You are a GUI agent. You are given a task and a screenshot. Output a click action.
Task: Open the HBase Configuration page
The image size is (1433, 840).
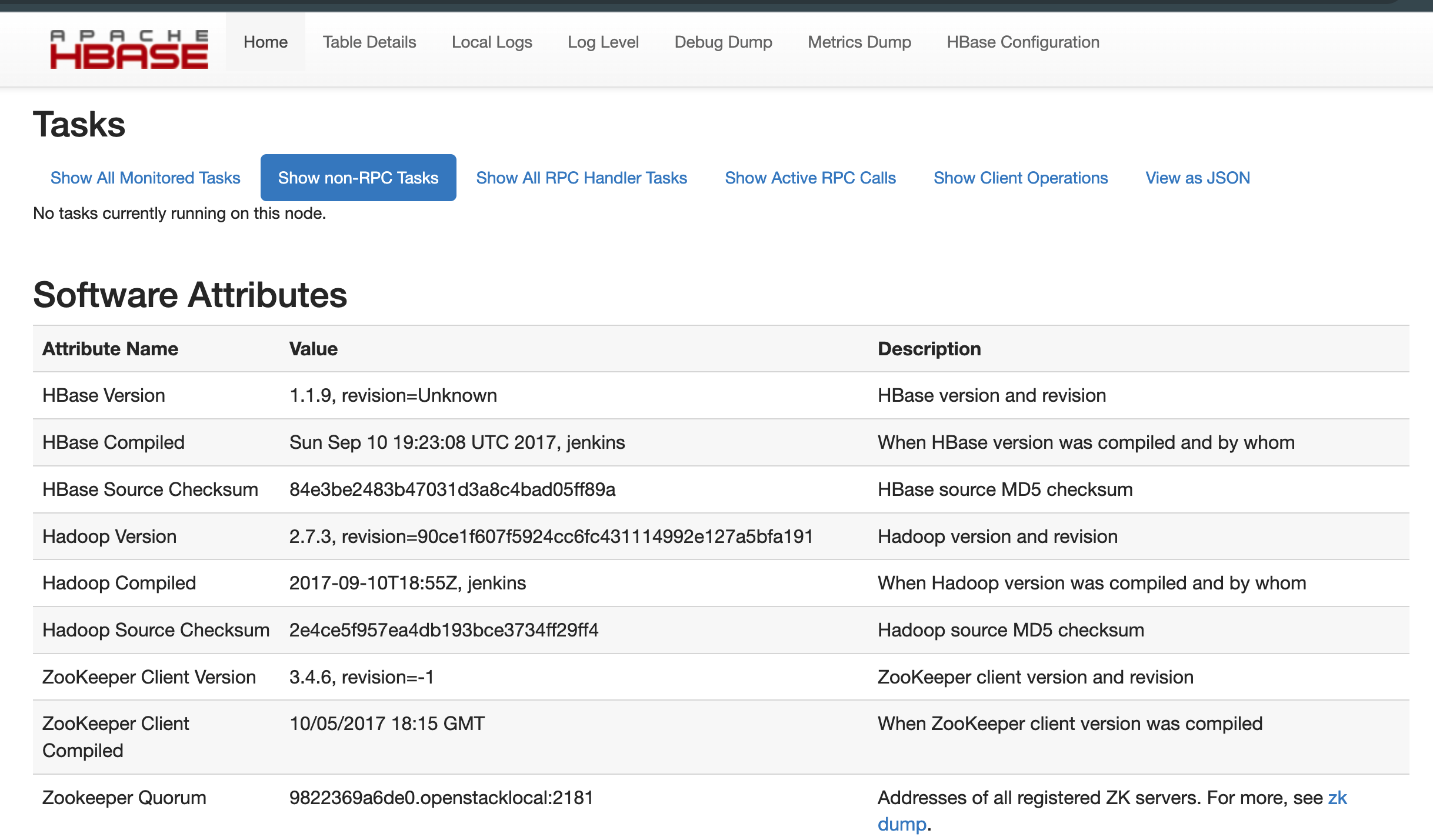coord(1023,42)
